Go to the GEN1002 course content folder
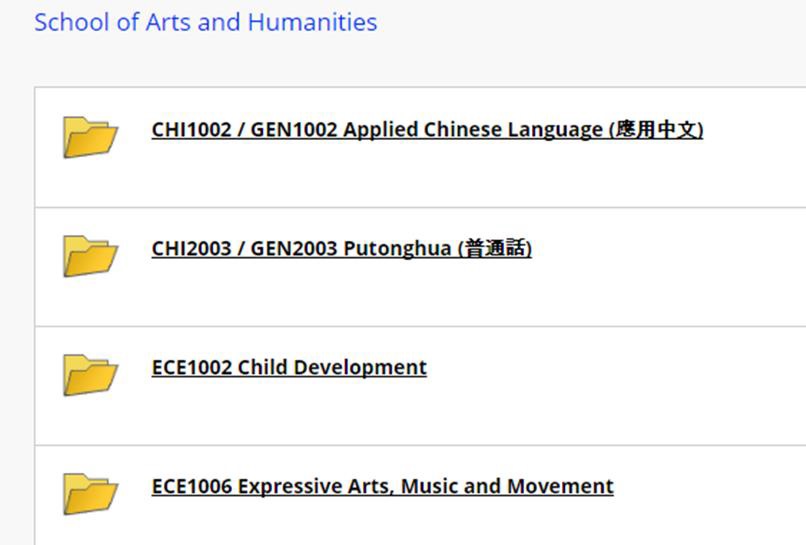Screen dimensions: 806x545 click(x=427, y=130)
